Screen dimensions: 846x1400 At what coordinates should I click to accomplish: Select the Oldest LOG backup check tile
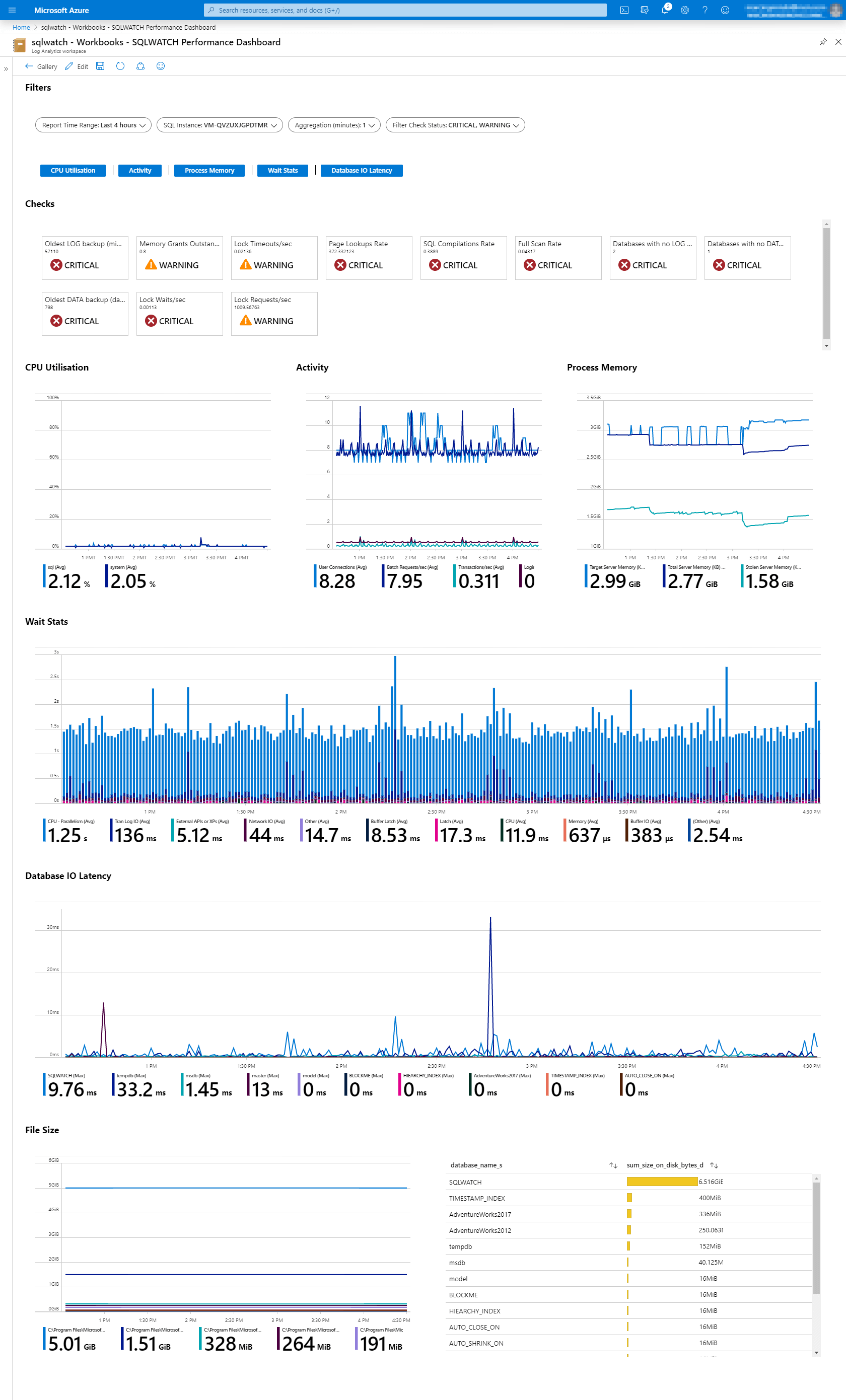pyautogui.click(x=85, y=258)
